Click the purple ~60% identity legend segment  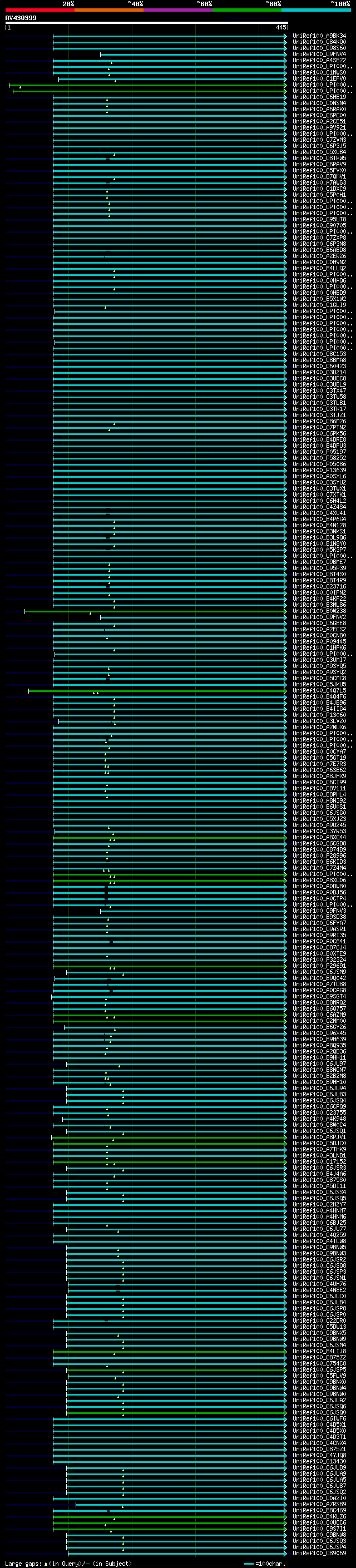(177, 10)
